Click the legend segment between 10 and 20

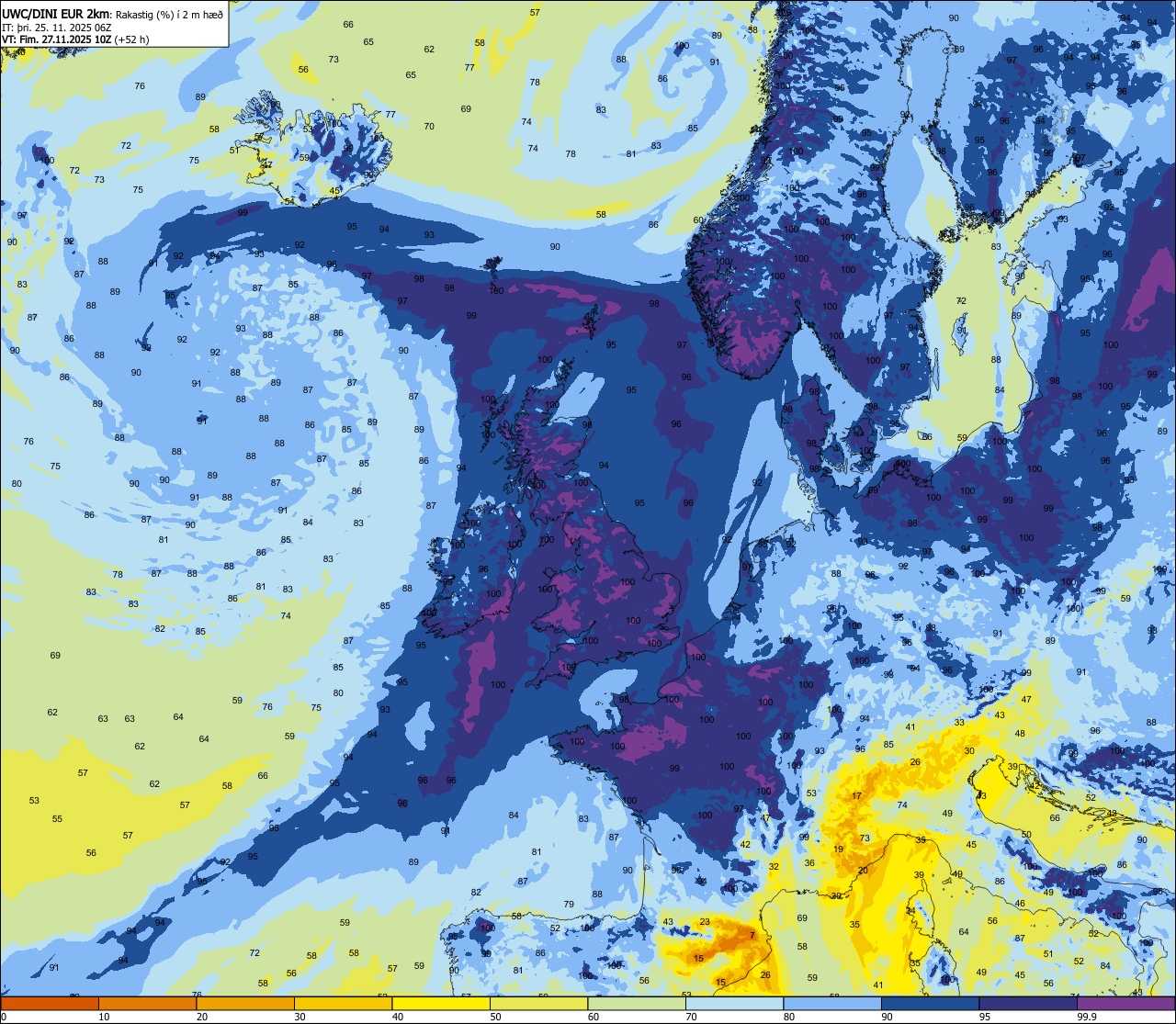pyautogui.click(x=147, y=1003)
